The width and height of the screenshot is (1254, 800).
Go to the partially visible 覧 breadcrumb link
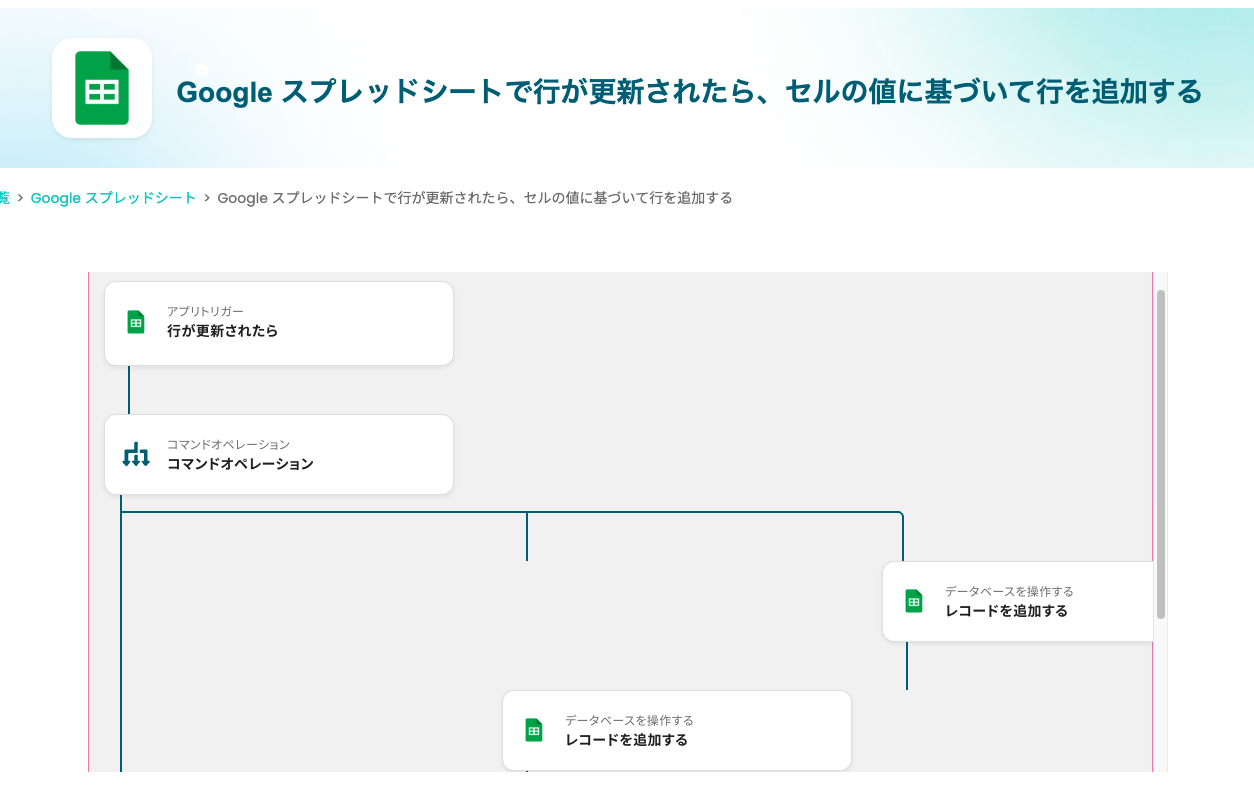point(4,198)
